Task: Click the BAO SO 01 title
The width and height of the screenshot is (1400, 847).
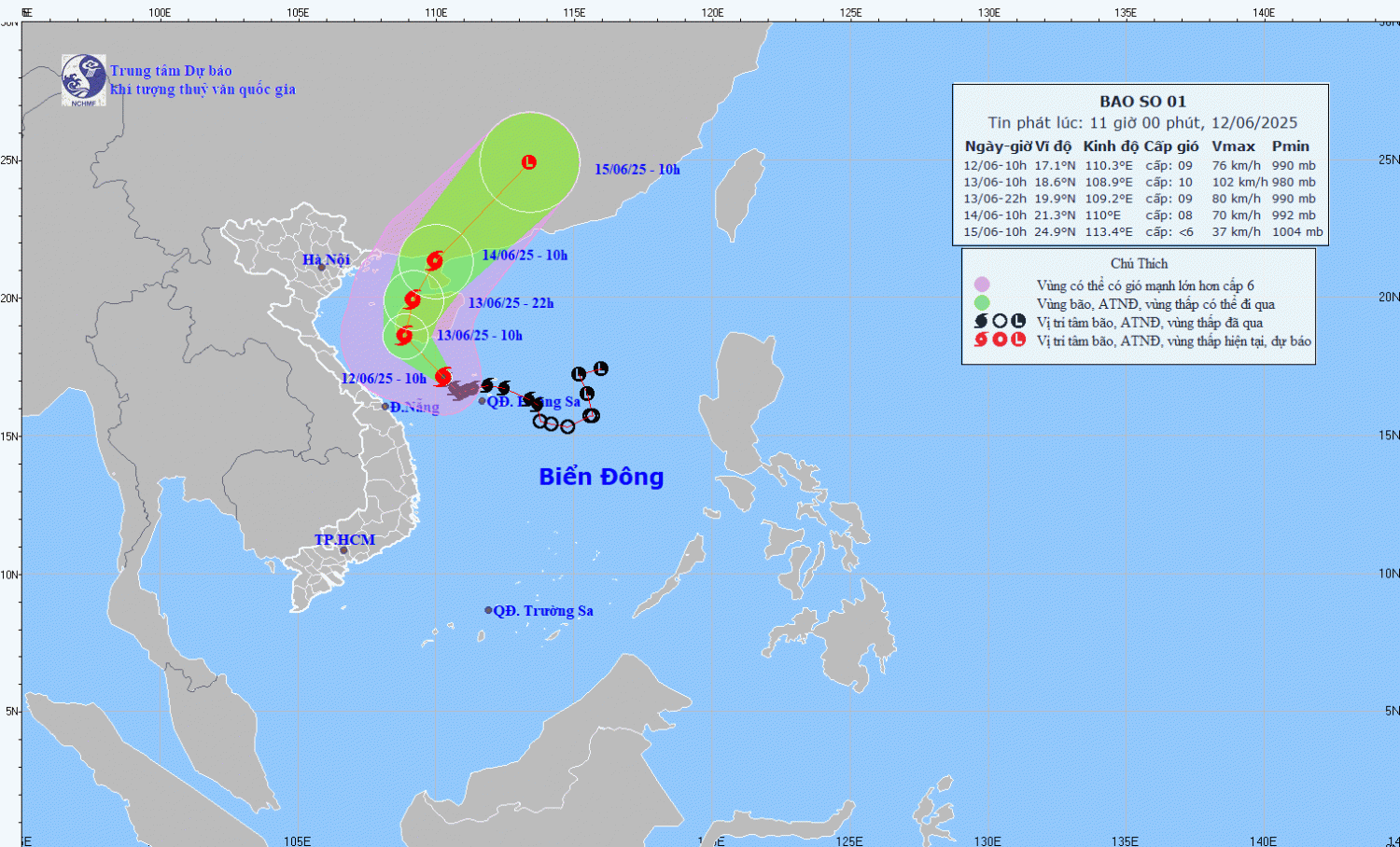Action: click(1142, 102)
